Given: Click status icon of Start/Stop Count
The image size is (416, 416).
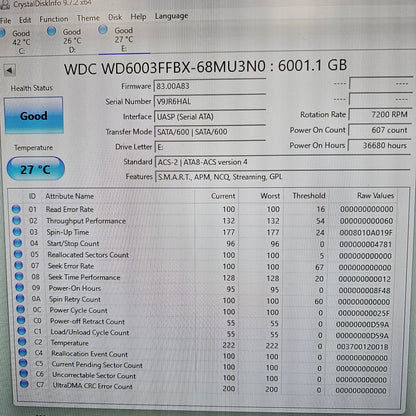Looking at the screenshot, I should coord(18,243).
